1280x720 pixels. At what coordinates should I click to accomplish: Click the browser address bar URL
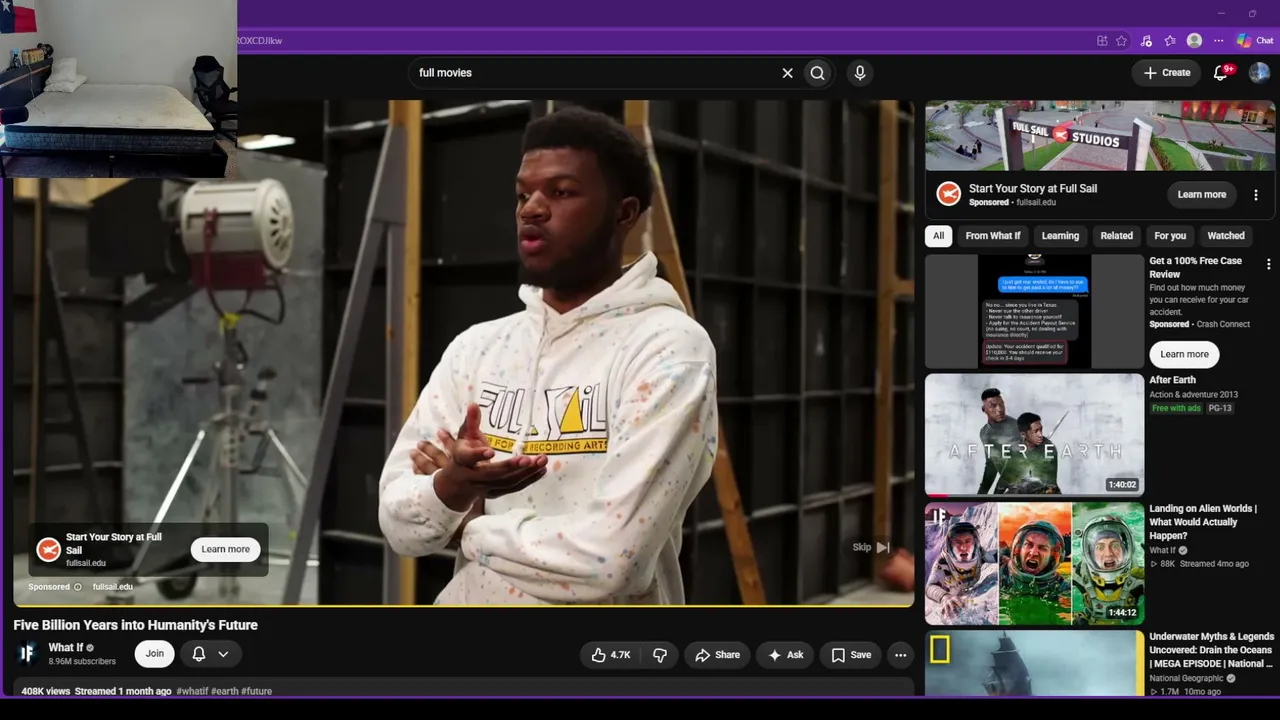click(260, 41)
